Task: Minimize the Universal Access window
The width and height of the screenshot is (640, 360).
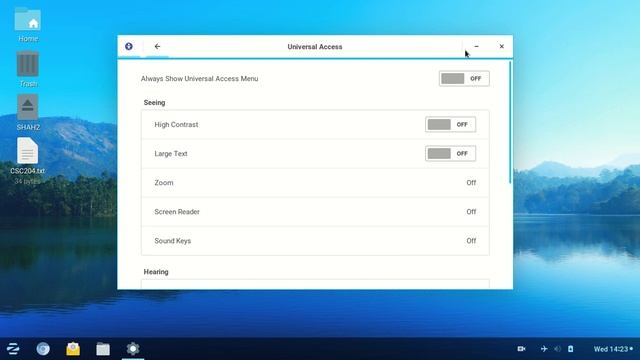Action: 476,47
